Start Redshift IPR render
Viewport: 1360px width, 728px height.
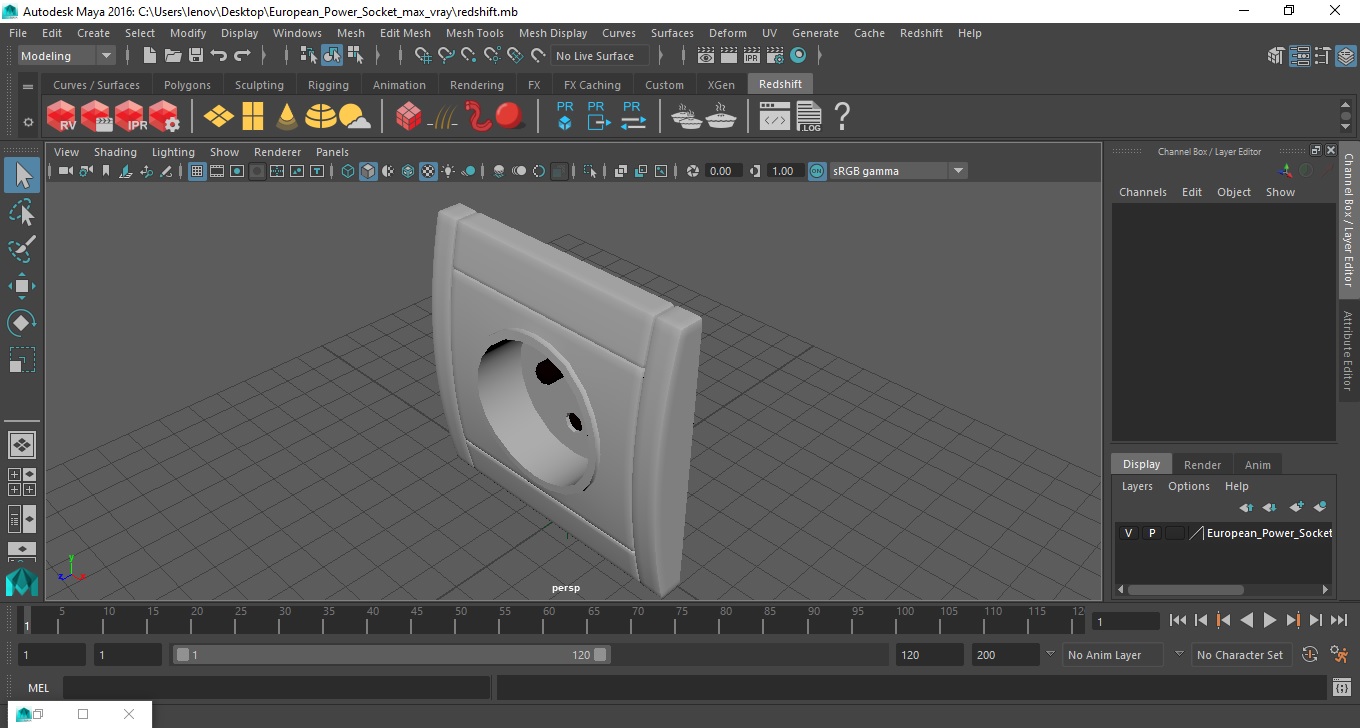pyautogui.click(x=130, y=117)
